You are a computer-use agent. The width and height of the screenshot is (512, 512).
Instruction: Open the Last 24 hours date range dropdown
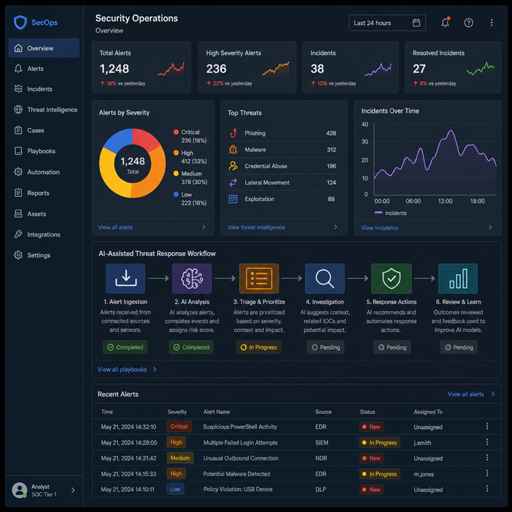pos(387,23)
